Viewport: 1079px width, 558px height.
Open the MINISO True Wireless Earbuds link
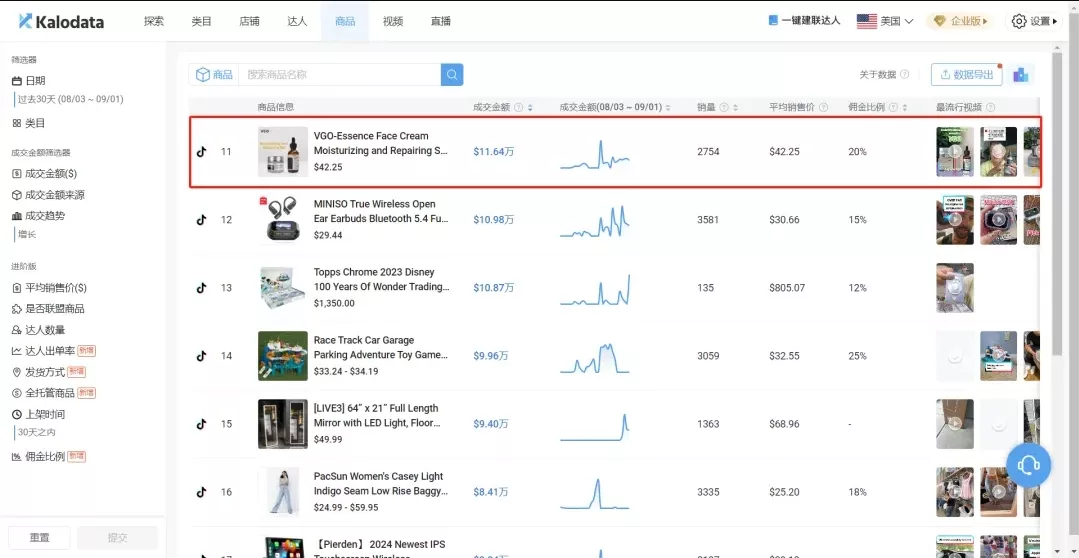[x=381, y=211]
